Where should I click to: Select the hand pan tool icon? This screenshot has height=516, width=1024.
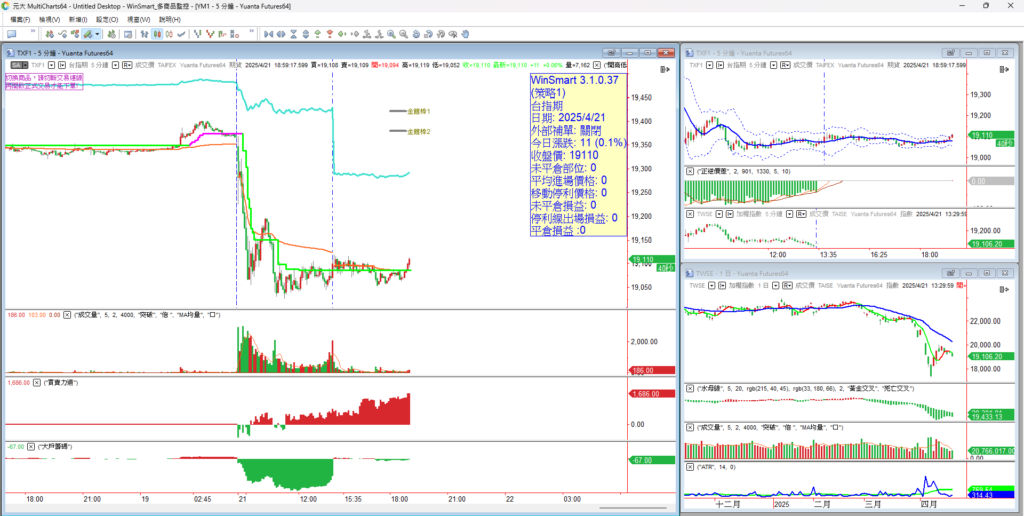(465, 33)
